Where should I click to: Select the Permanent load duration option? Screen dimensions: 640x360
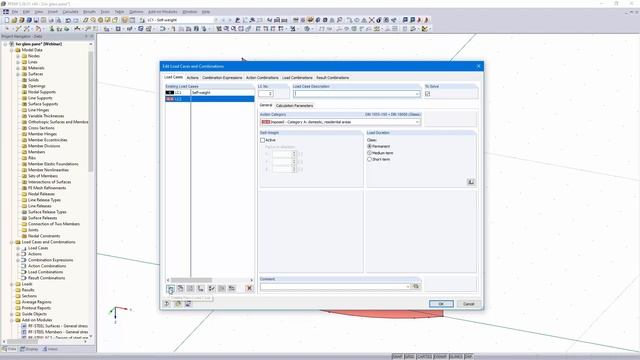(x=369, y=146)
